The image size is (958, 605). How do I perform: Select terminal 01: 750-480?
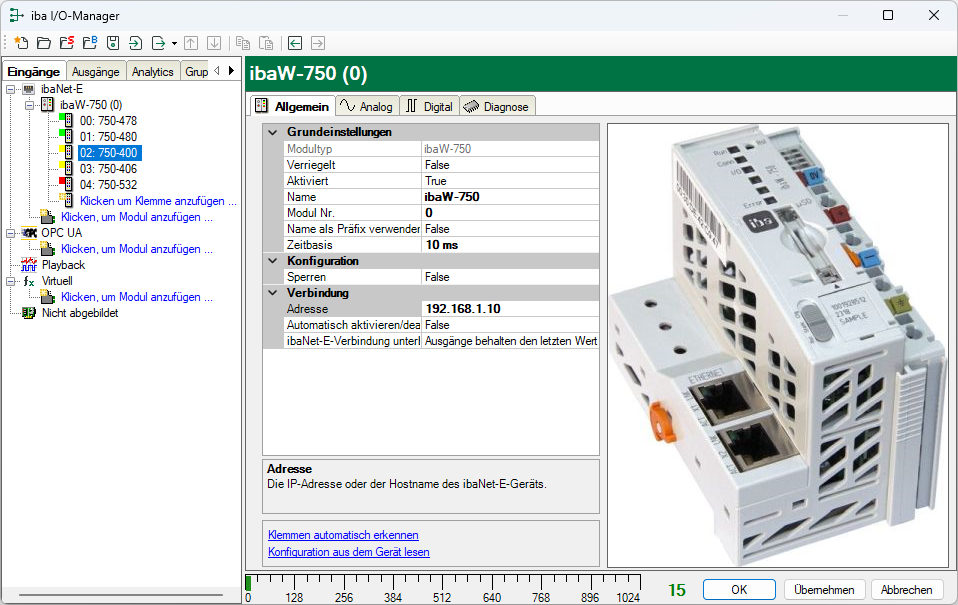(x=108, y=137)
